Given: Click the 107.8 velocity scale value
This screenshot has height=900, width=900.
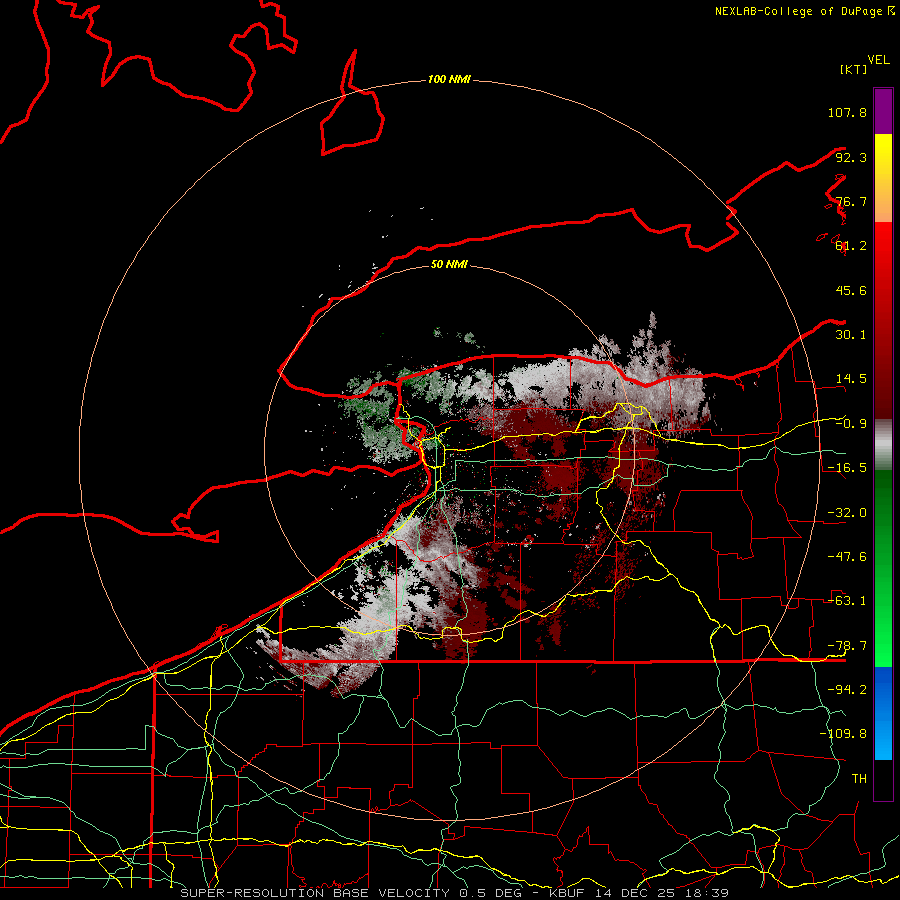Looking at the screenshot, I should click(x=847, y=112).
